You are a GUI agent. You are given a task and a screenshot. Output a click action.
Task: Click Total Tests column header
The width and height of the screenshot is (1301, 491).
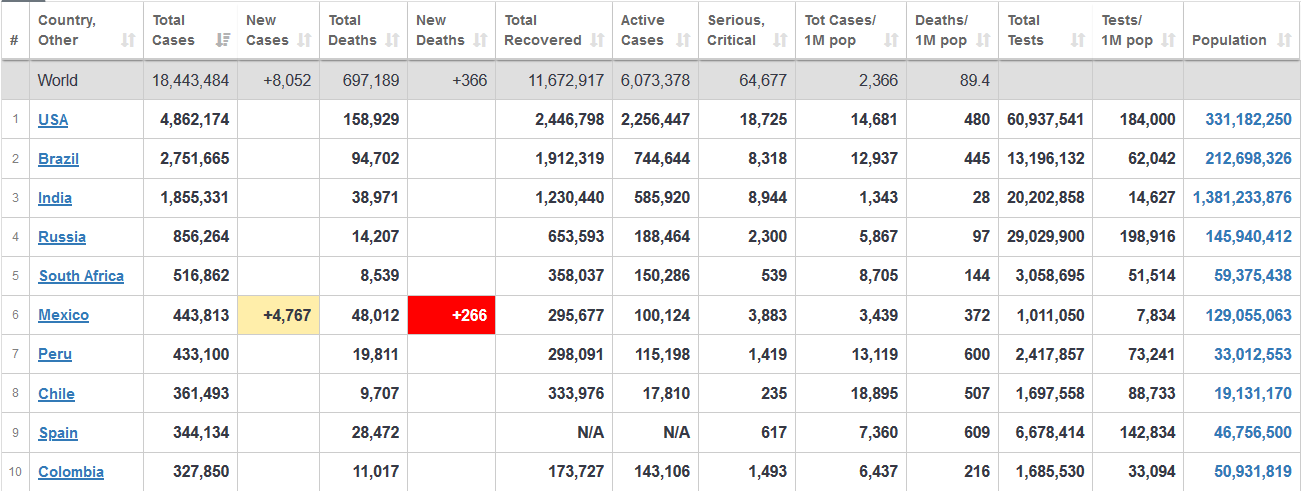[1046, 31]
